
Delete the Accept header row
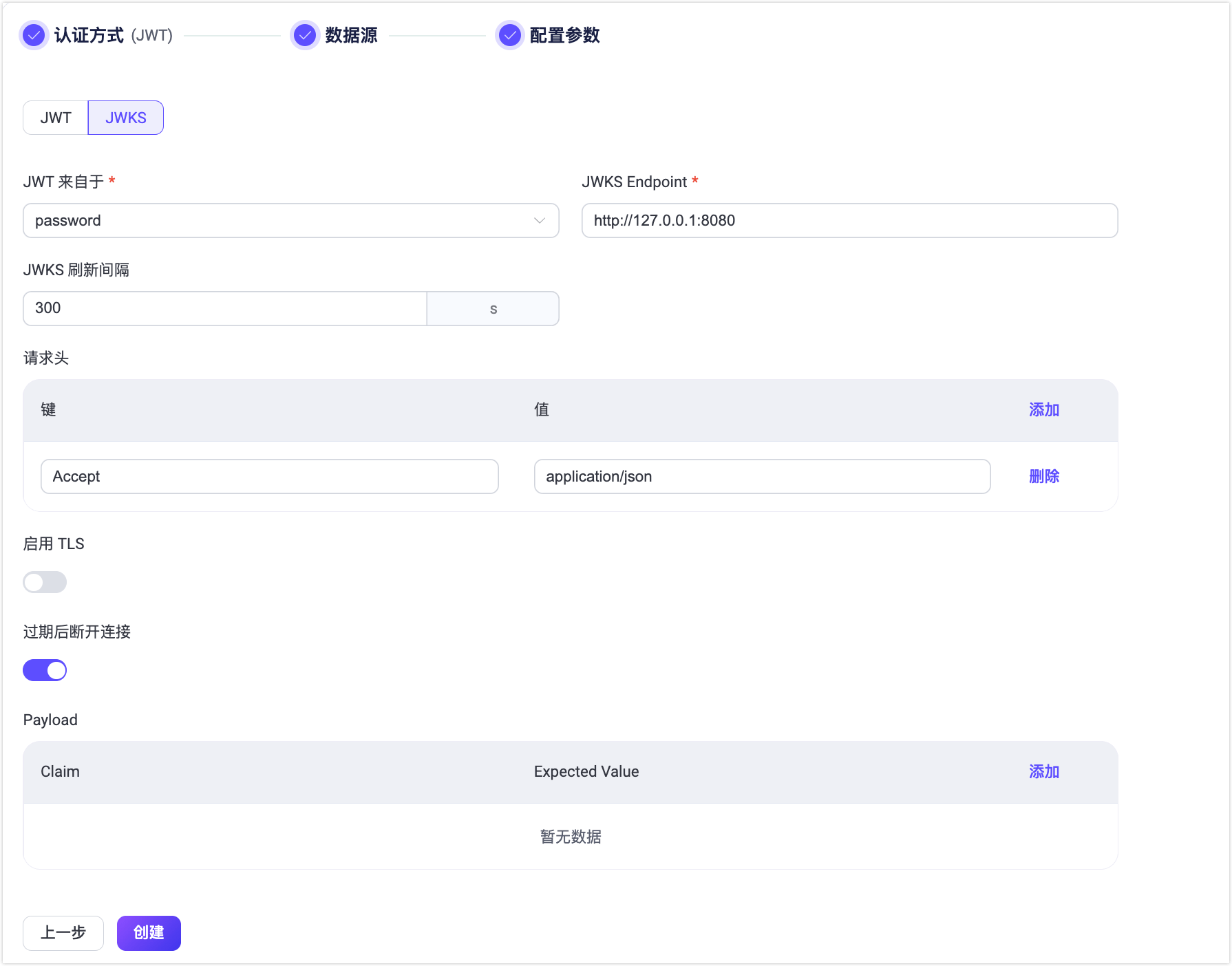[x=1043, y=476]
